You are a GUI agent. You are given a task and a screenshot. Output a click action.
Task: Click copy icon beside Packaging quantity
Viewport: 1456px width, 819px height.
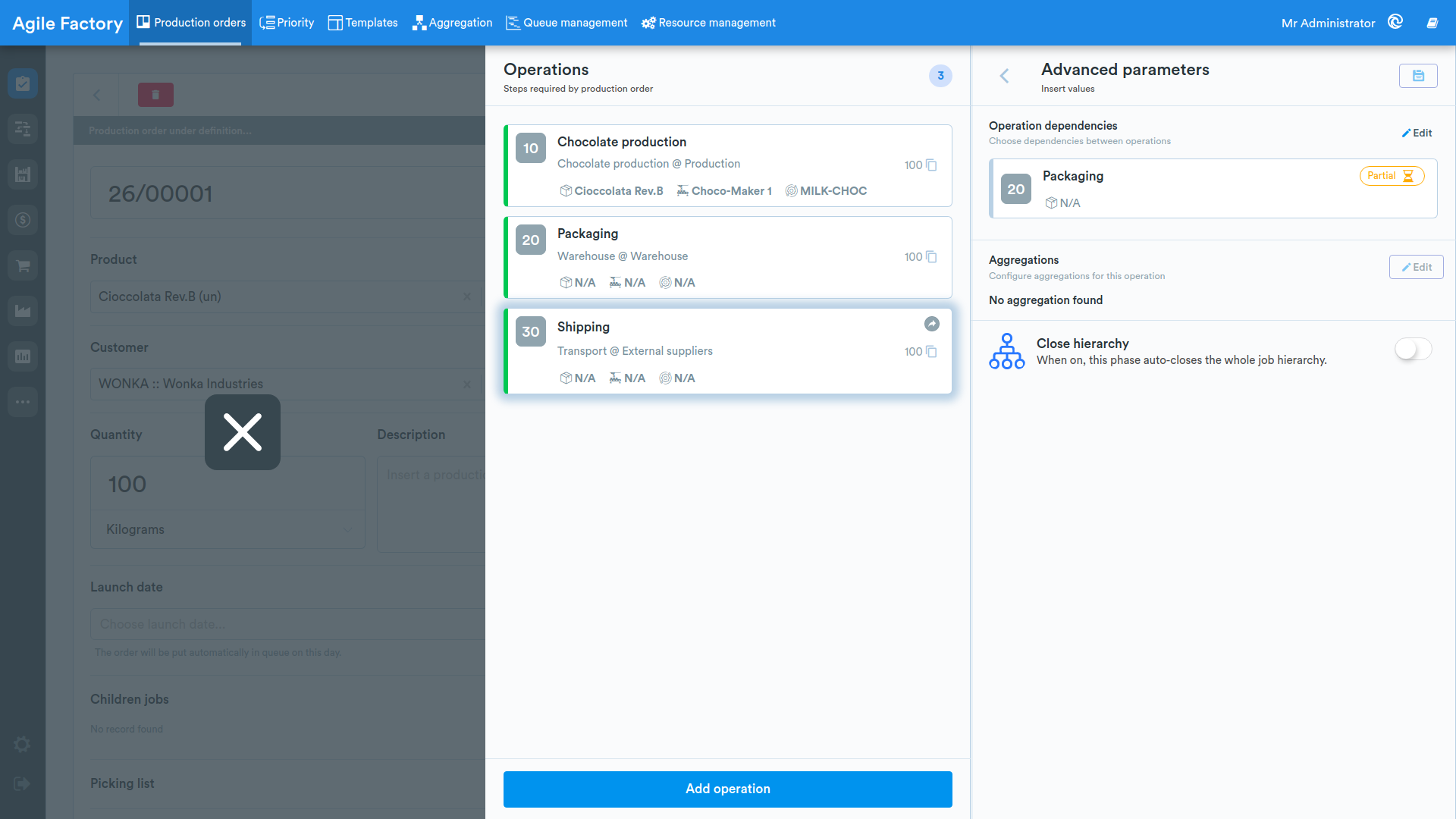click(x=931, y=257)
